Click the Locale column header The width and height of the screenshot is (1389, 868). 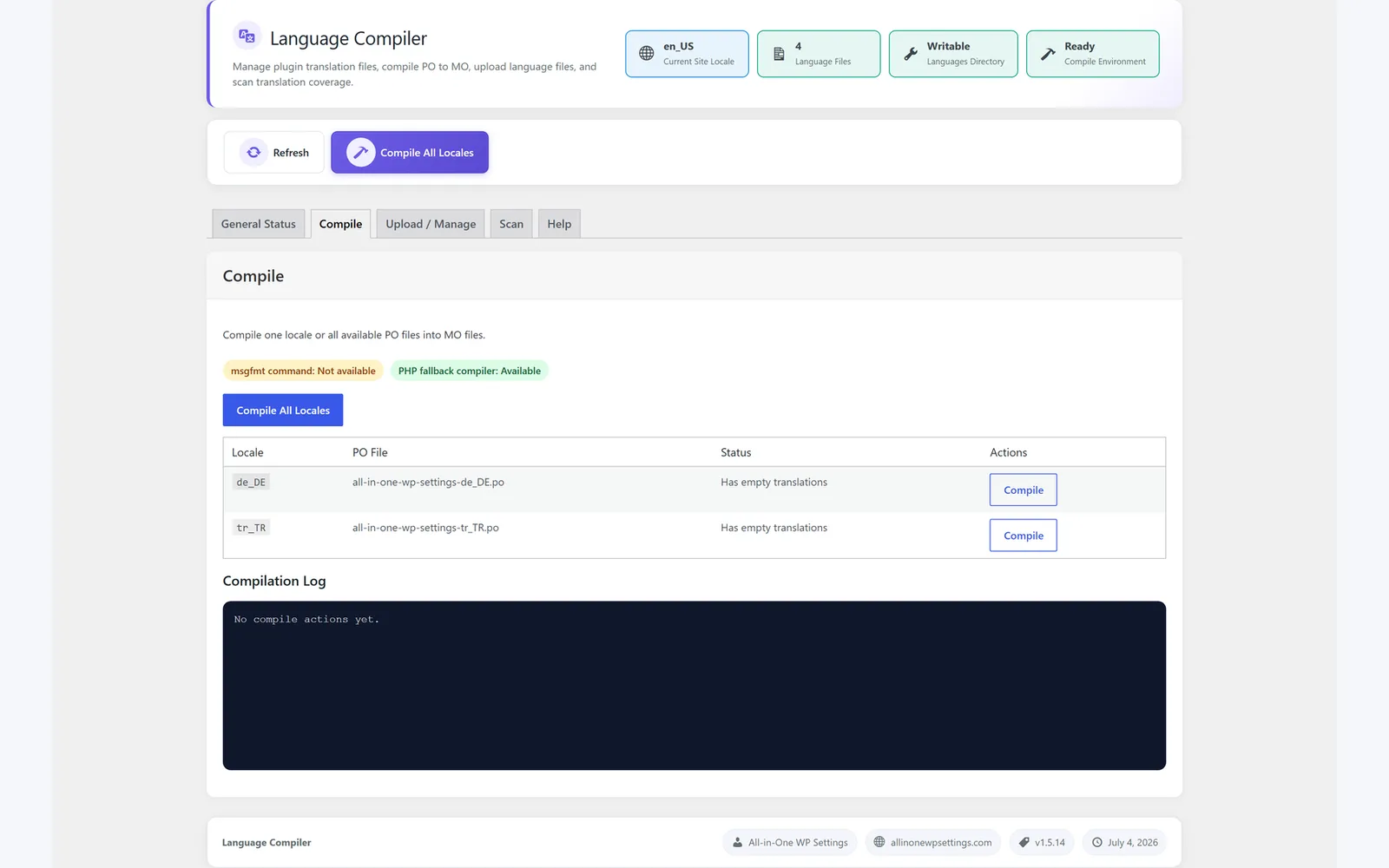point(247,452)
